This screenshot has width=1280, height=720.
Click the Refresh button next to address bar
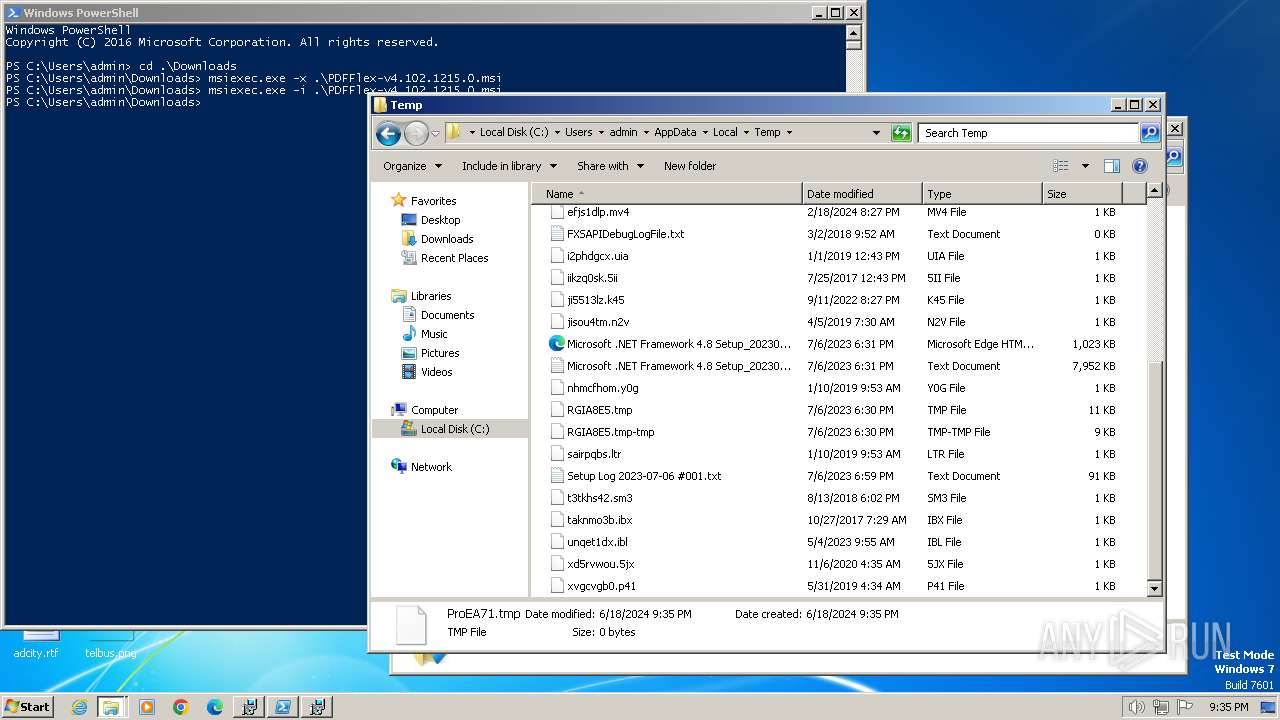point(901,133)
